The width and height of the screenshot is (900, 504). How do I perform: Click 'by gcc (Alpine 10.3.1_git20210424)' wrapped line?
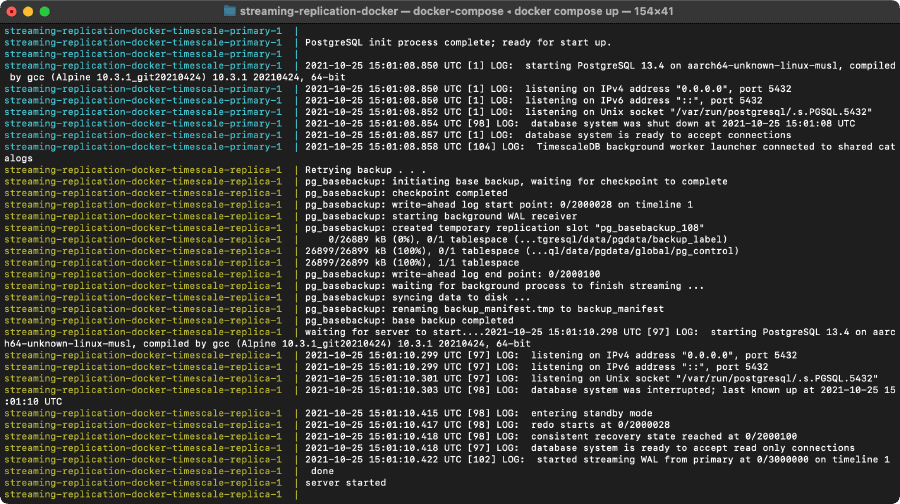pyautogui.click(x=177, y=77)
